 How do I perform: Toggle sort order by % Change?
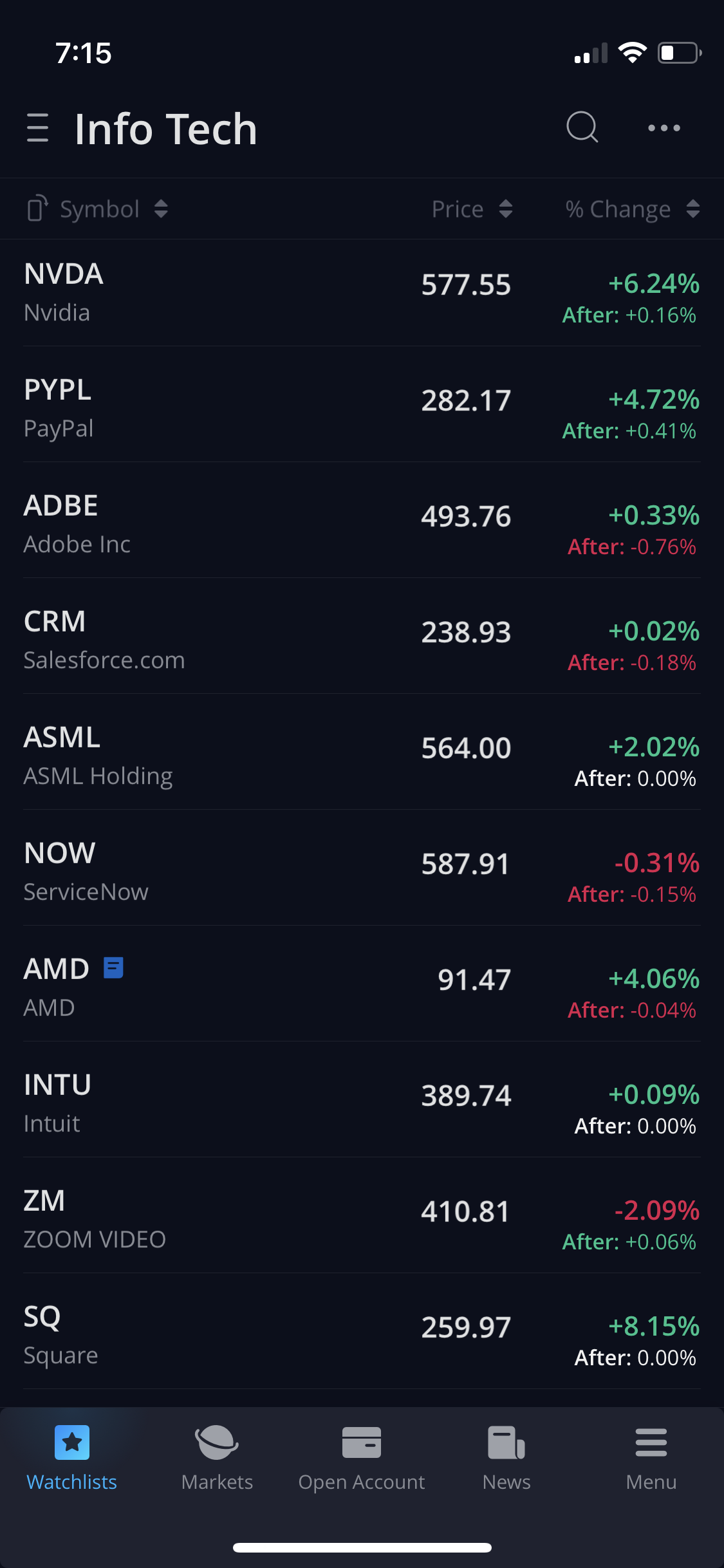coord(632,209)
